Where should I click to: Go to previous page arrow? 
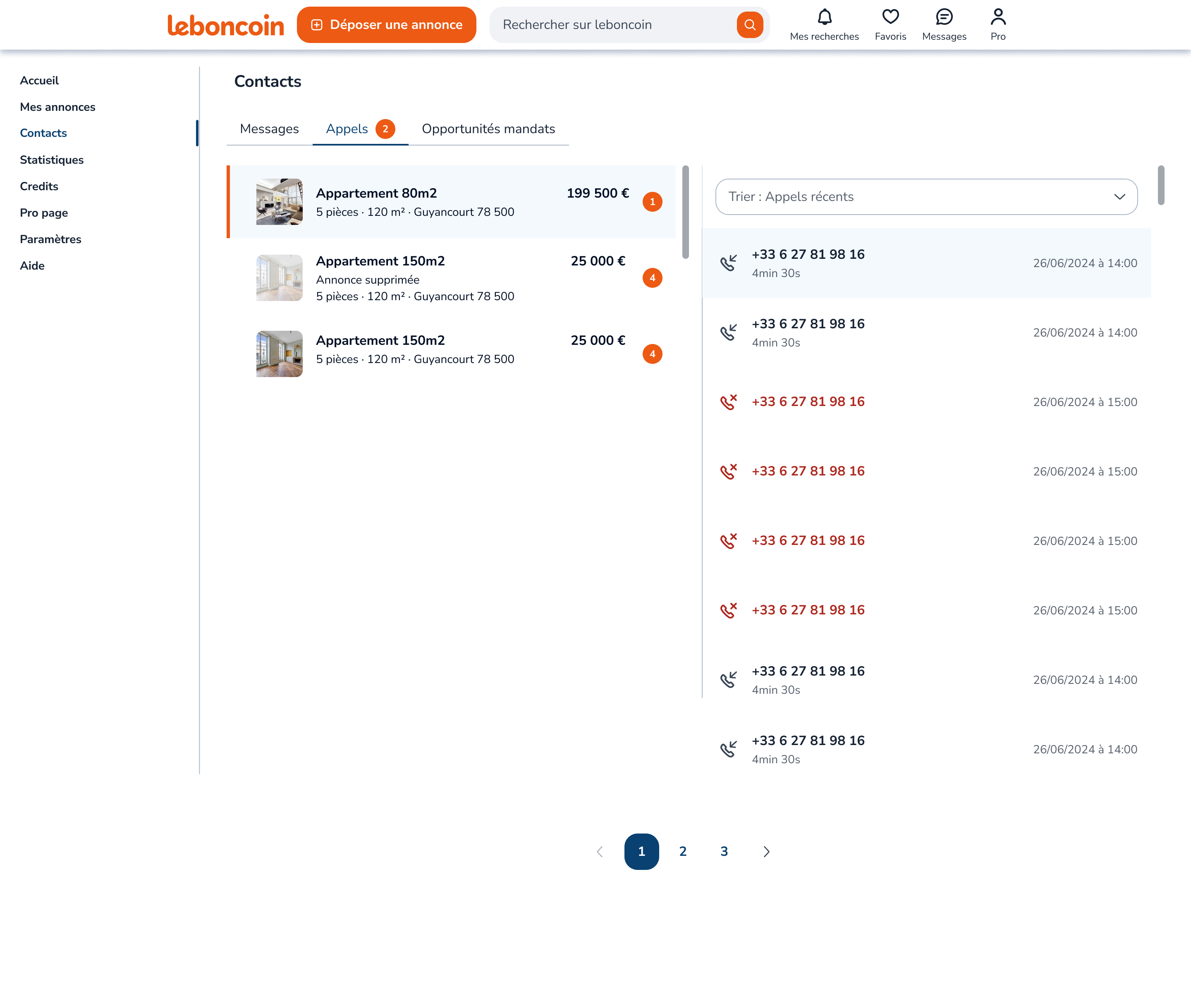600,851
